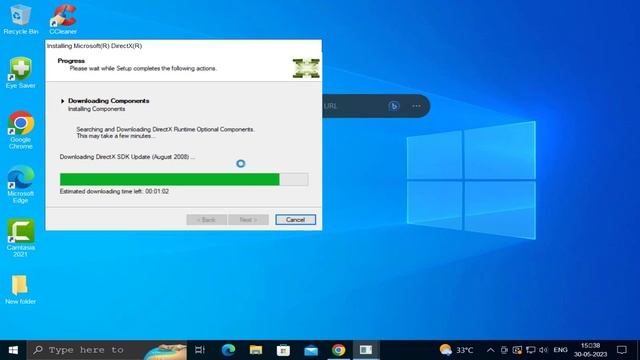The image size is (640, 360).
Task: Open the three-dots menu in URL bar
Action: click(416, 106)
